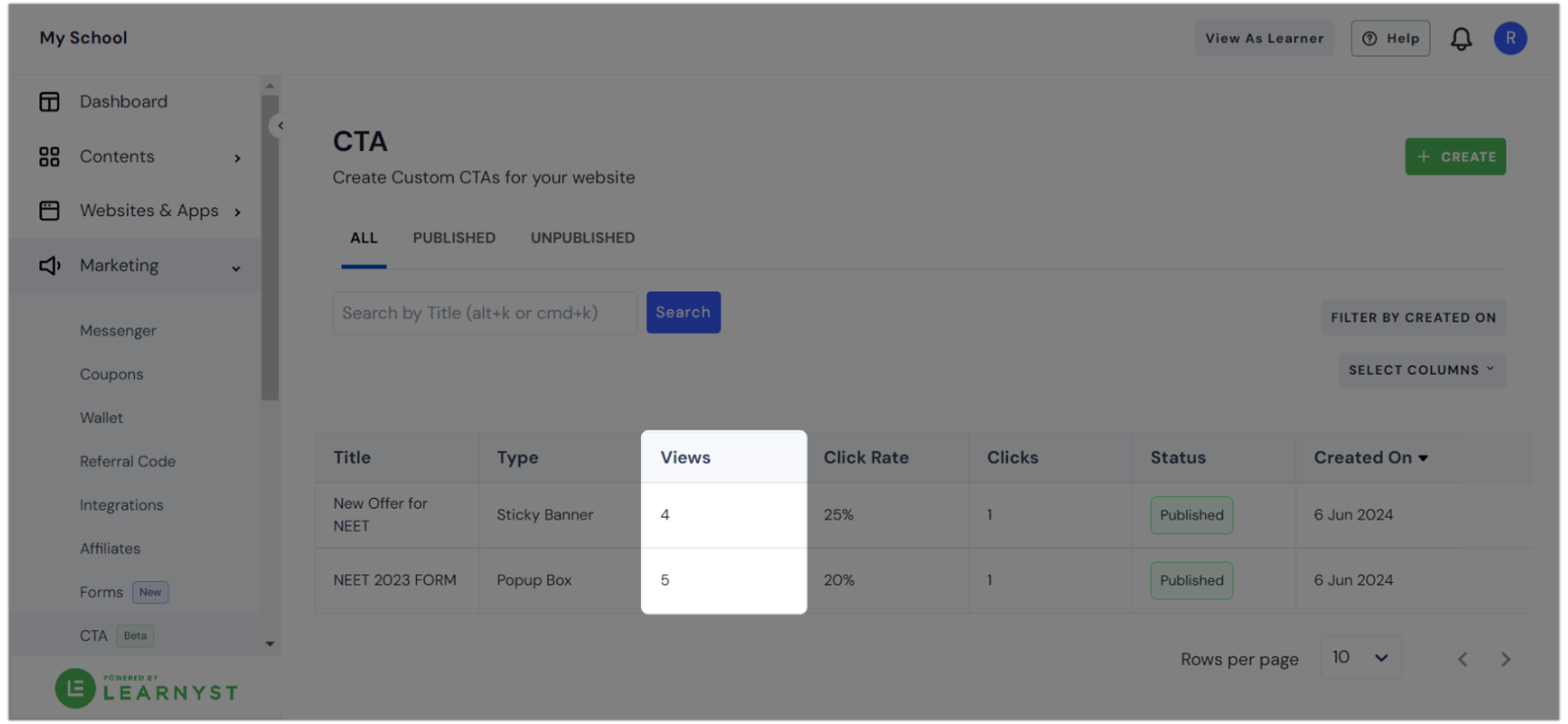Open the profile avatar marked R
Screen dimensions: 1568x724
1511,38
